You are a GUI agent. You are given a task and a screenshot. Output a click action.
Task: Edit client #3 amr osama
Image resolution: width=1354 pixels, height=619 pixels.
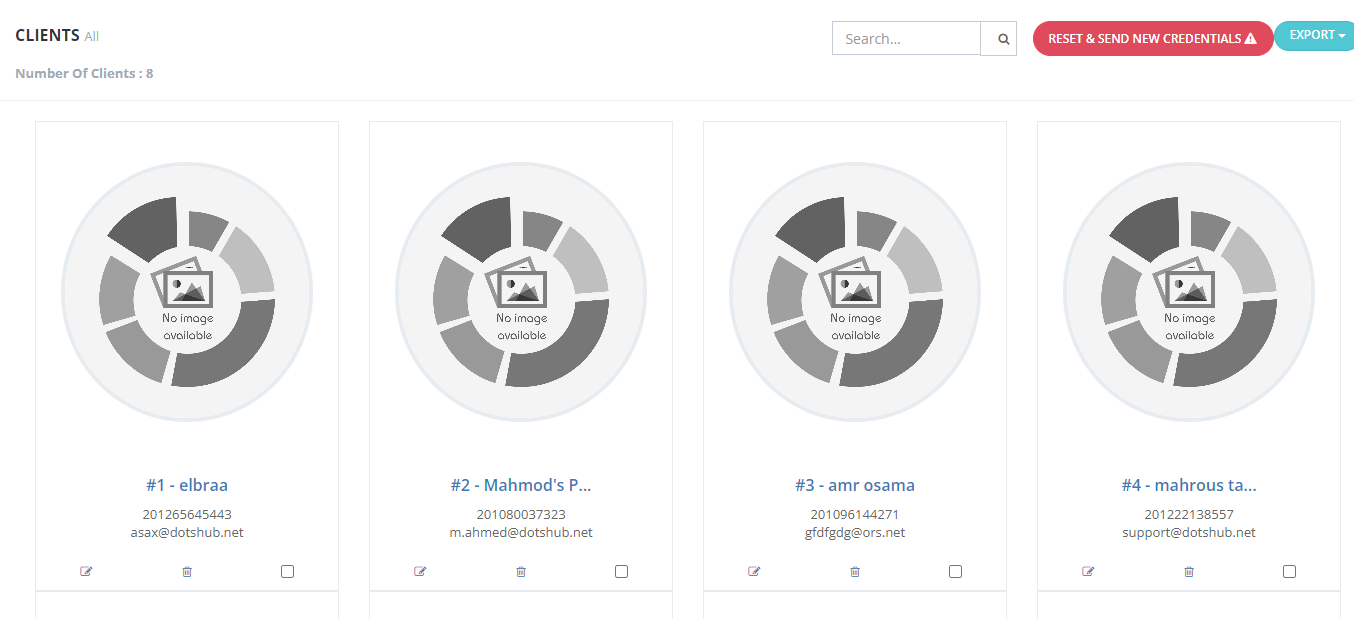(x=754, y=572)
